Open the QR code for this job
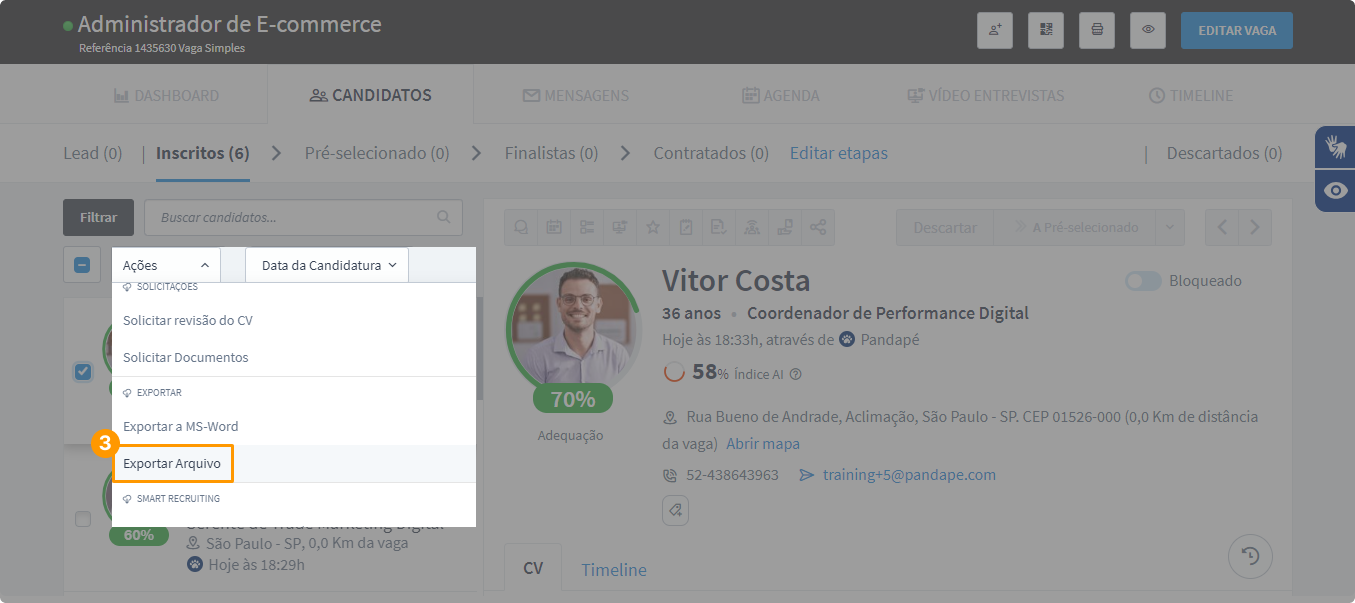The image size is (1355, 603). coord(1046,30)
